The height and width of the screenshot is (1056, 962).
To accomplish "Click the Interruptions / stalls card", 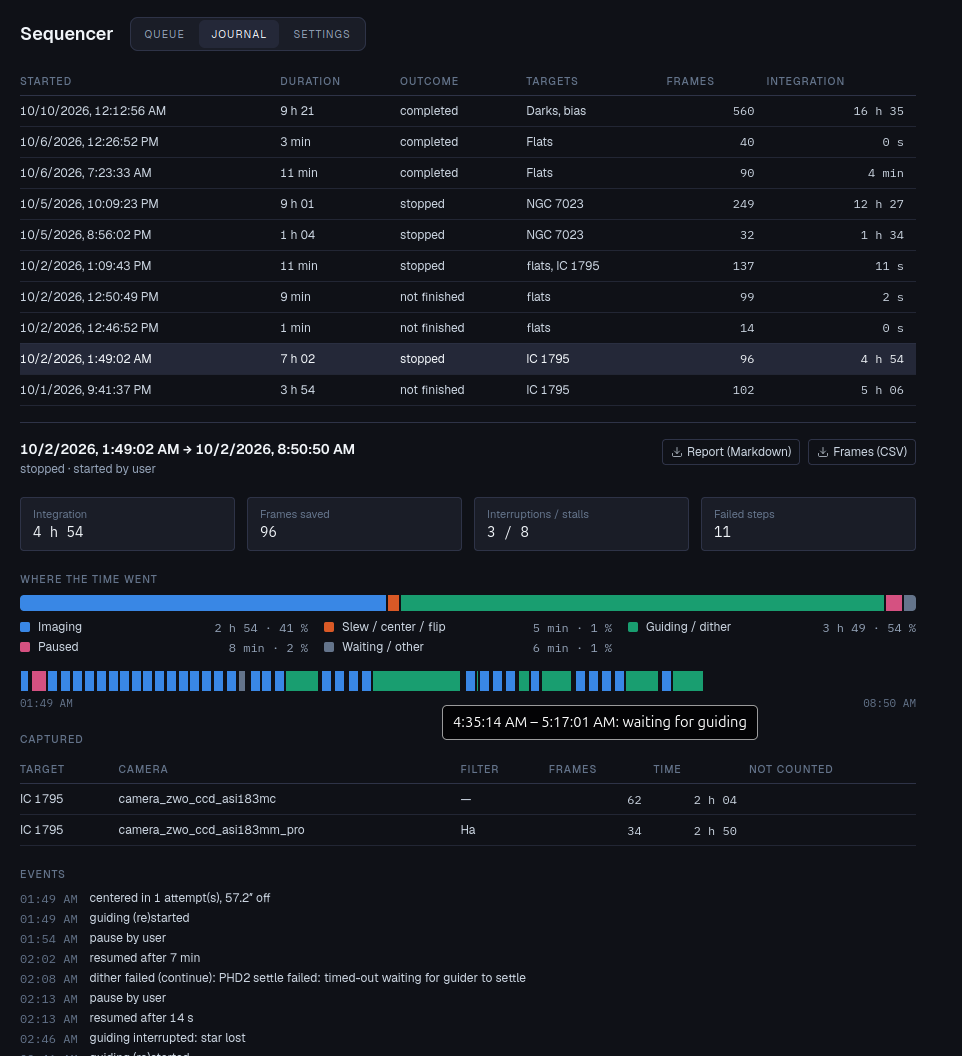I will coord(581,524).
